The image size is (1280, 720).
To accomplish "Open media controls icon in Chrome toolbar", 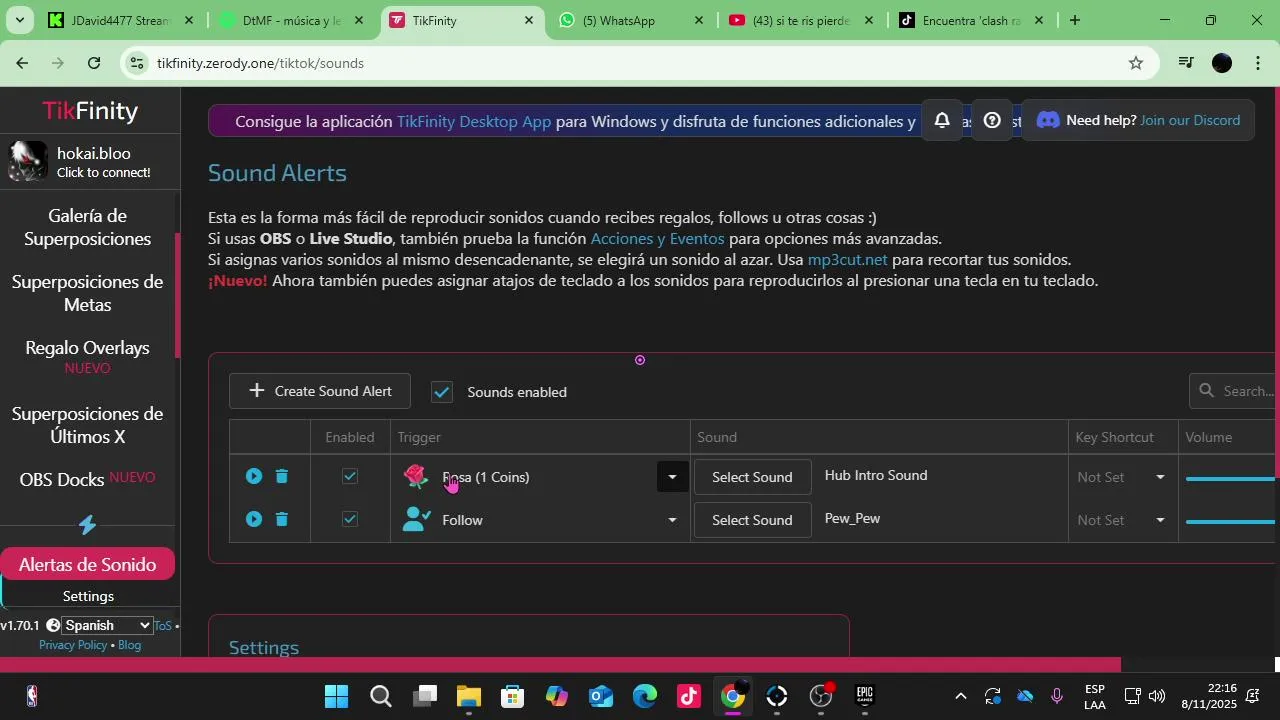I will 1186,63.
